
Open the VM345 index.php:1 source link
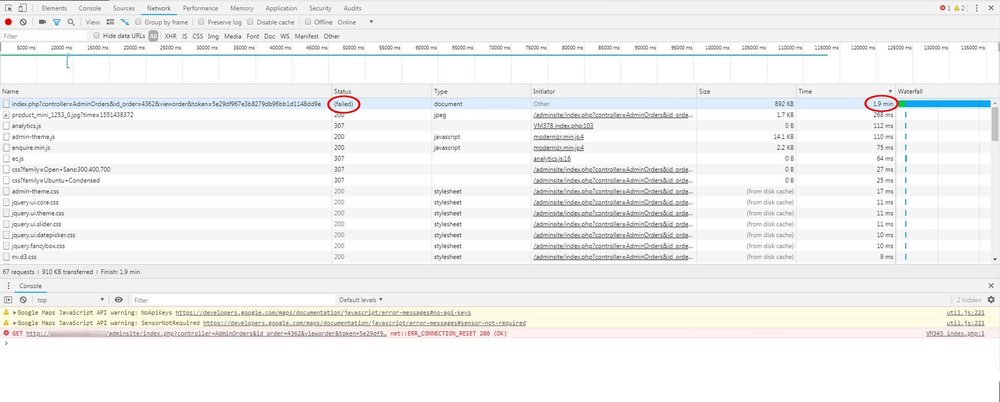(x=955, y=334)
